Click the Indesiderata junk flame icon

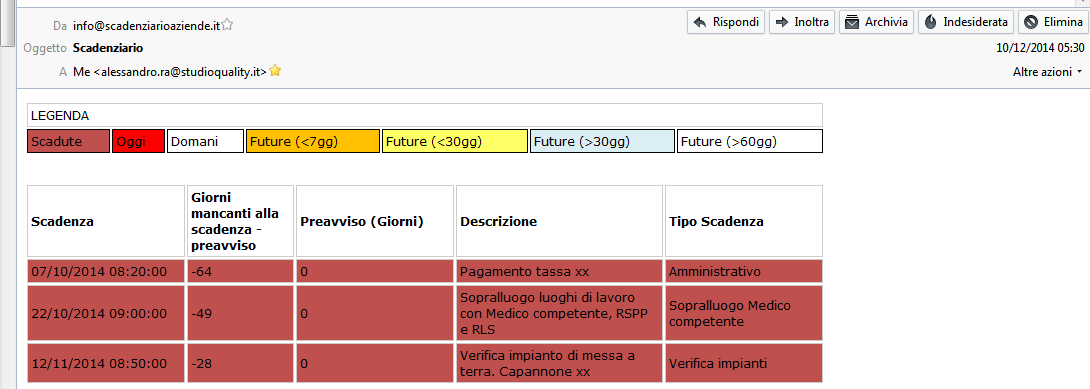pyautogui.click(x=931, y=22)
